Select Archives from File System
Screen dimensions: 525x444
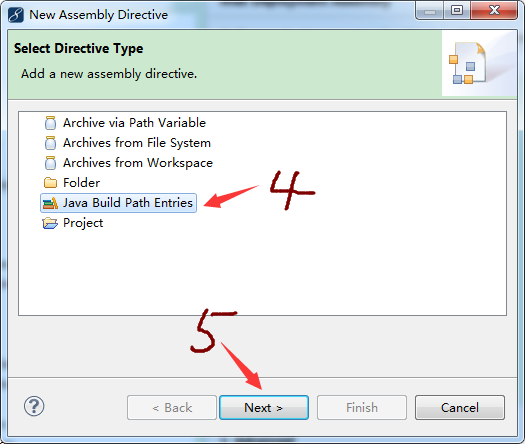pyautogui.click(x=137, y=143)
